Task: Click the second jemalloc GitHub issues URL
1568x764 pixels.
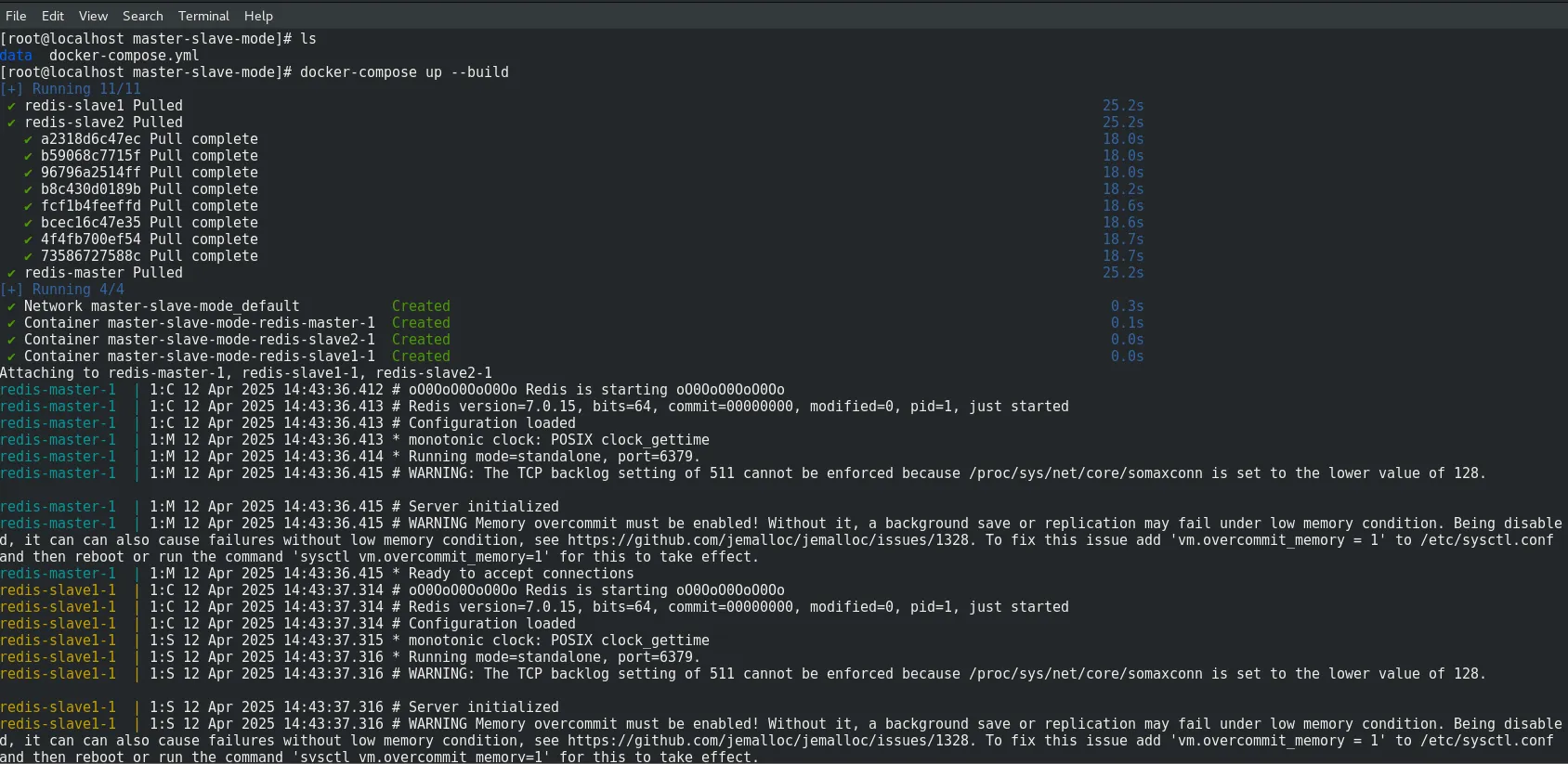Action: 768,741
